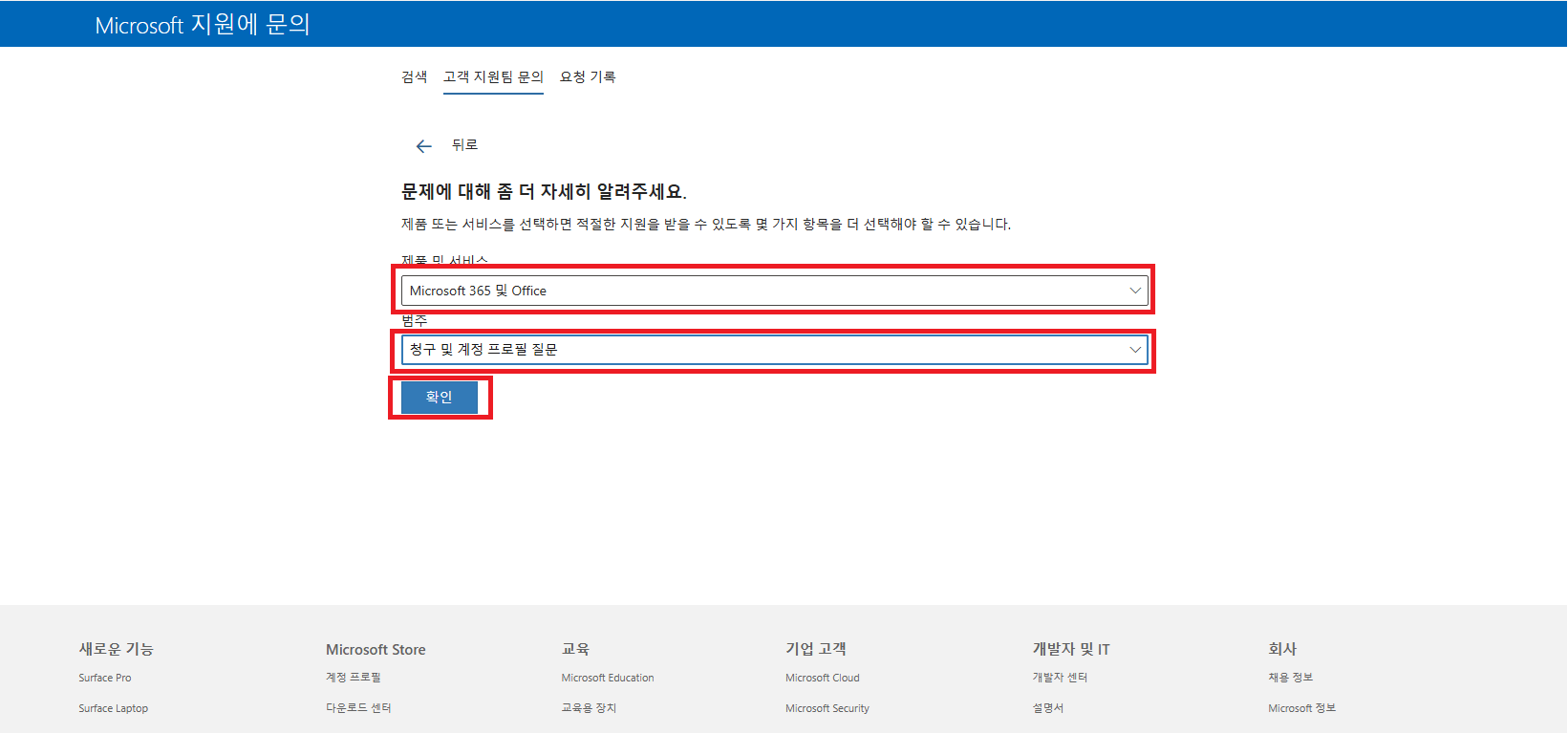Select the 고객 지원팀 문의 tab
Viewport: 1568px width, 734px height.
point(493,77)
